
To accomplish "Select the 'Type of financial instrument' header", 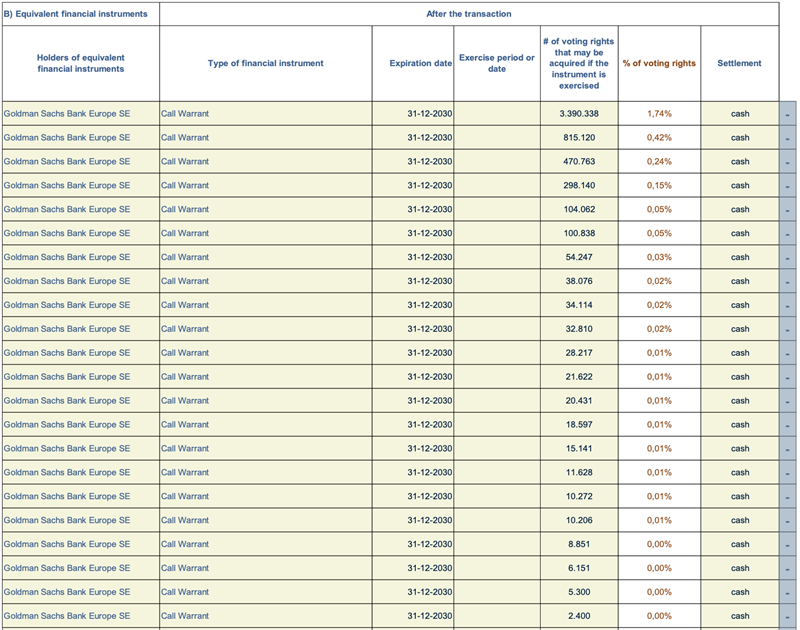I will pos(265,63).
